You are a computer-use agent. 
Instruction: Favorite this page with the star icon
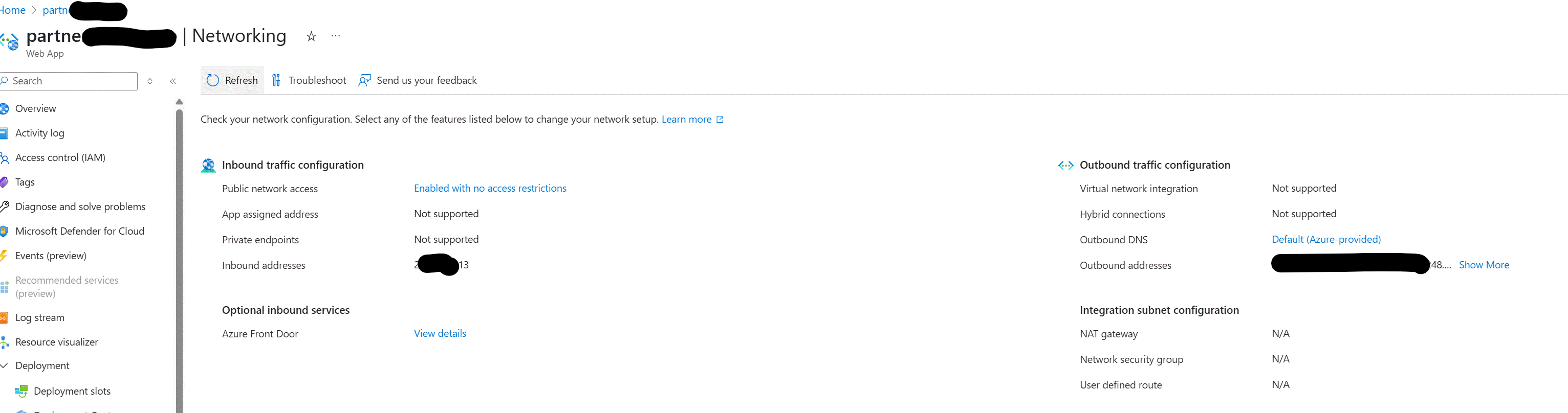[311, 36]
